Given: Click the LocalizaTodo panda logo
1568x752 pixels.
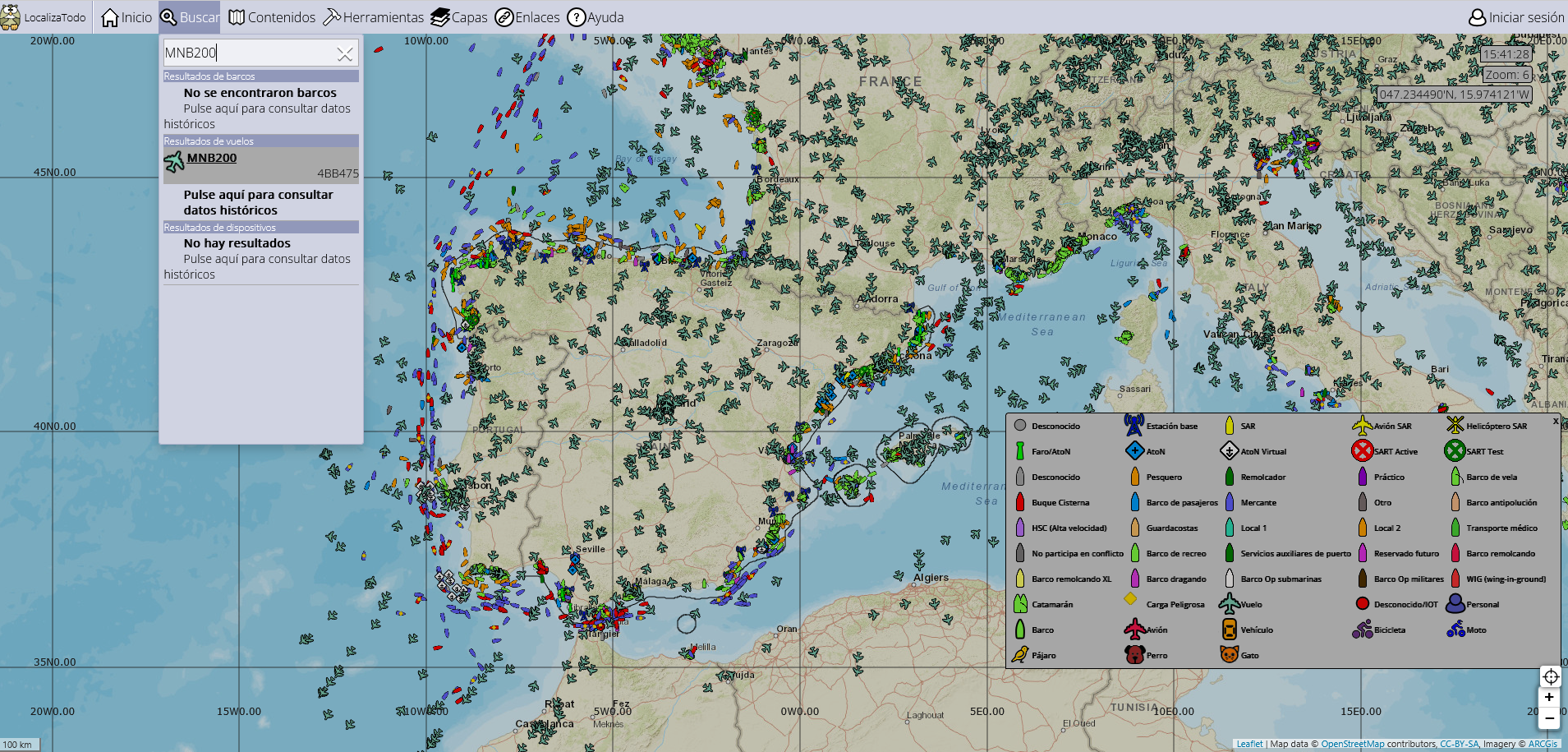Looking at the screenshot, I should [11, 17].
